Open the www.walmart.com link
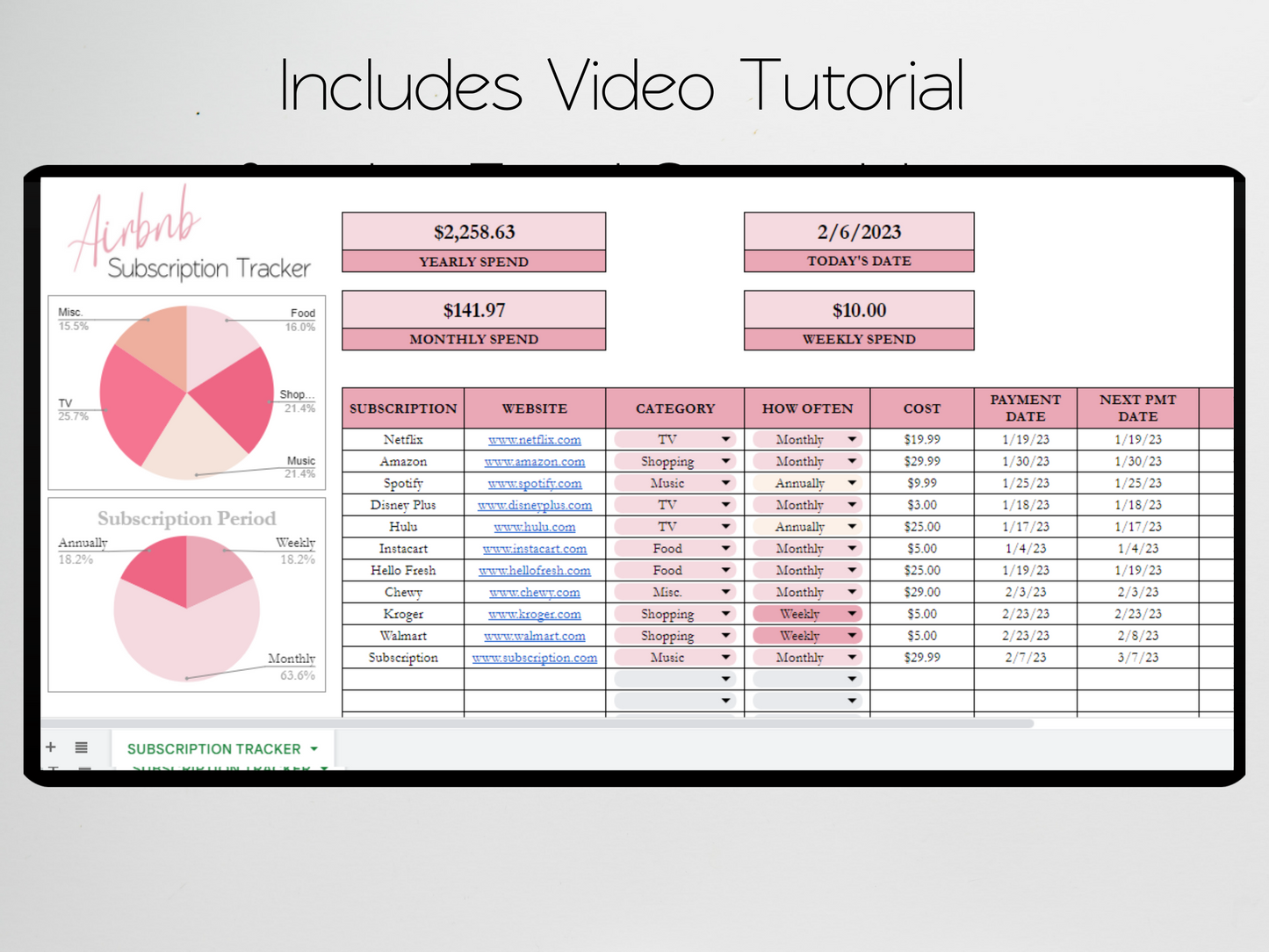The height and width of the screenshot is (952, 1269). pos(535,635)
